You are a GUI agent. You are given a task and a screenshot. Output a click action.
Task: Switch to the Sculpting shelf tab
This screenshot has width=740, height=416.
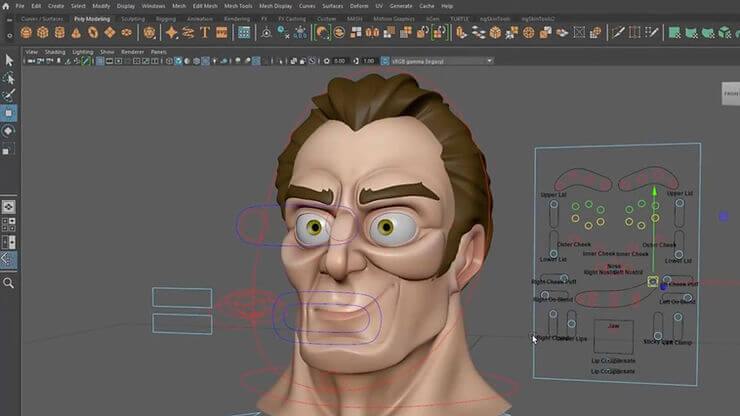click(x=133, y=19)
